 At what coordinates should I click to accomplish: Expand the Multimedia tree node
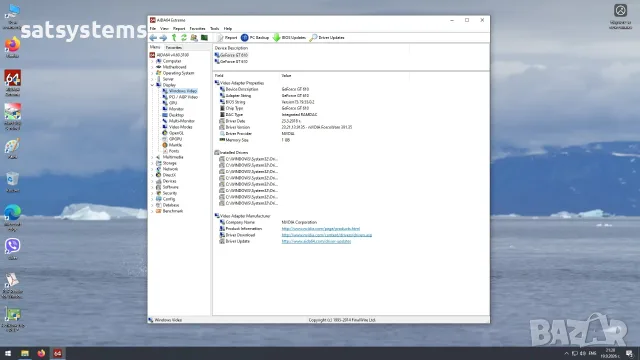[x=153, y=157]
